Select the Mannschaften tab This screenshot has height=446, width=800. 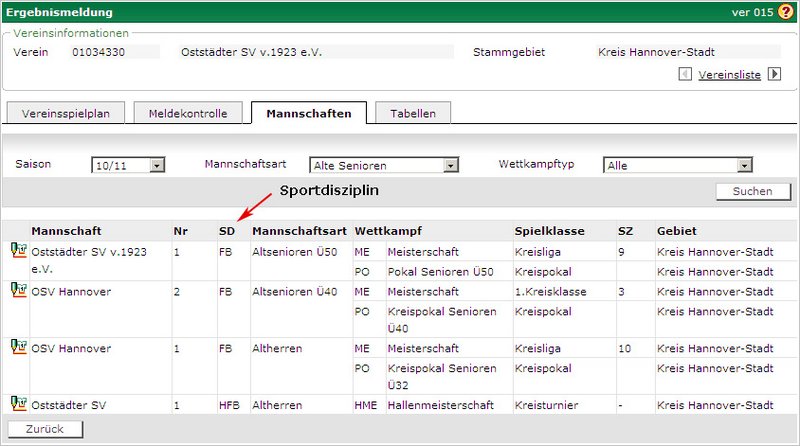click(309, 113)
